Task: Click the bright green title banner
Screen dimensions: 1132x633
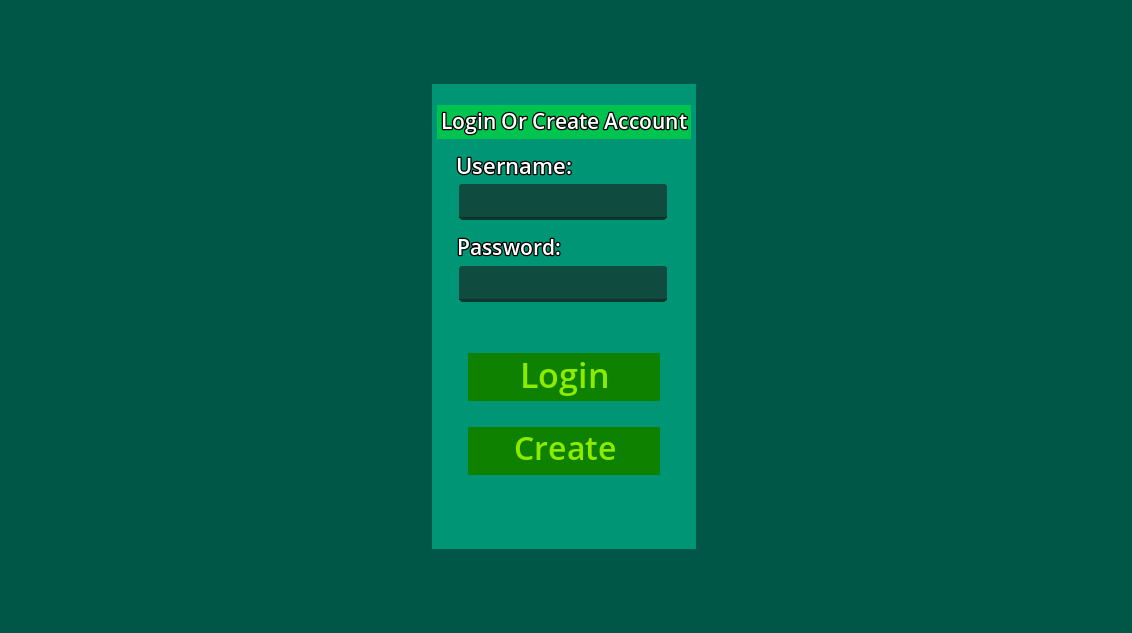Action: (x=564, y=121)
